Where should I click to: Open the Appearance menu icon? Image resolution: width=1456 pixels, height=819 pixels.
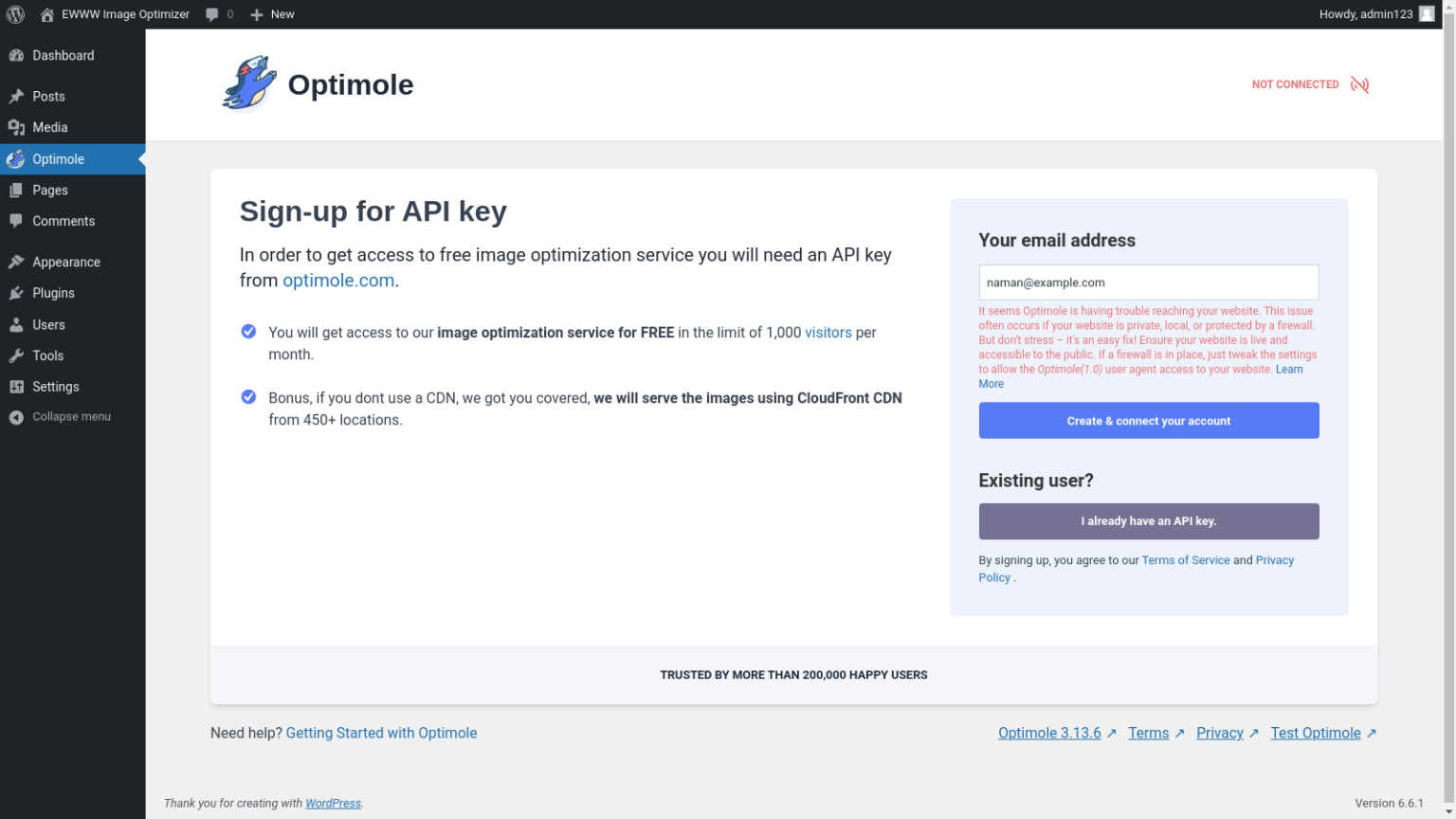click(19, 261)
